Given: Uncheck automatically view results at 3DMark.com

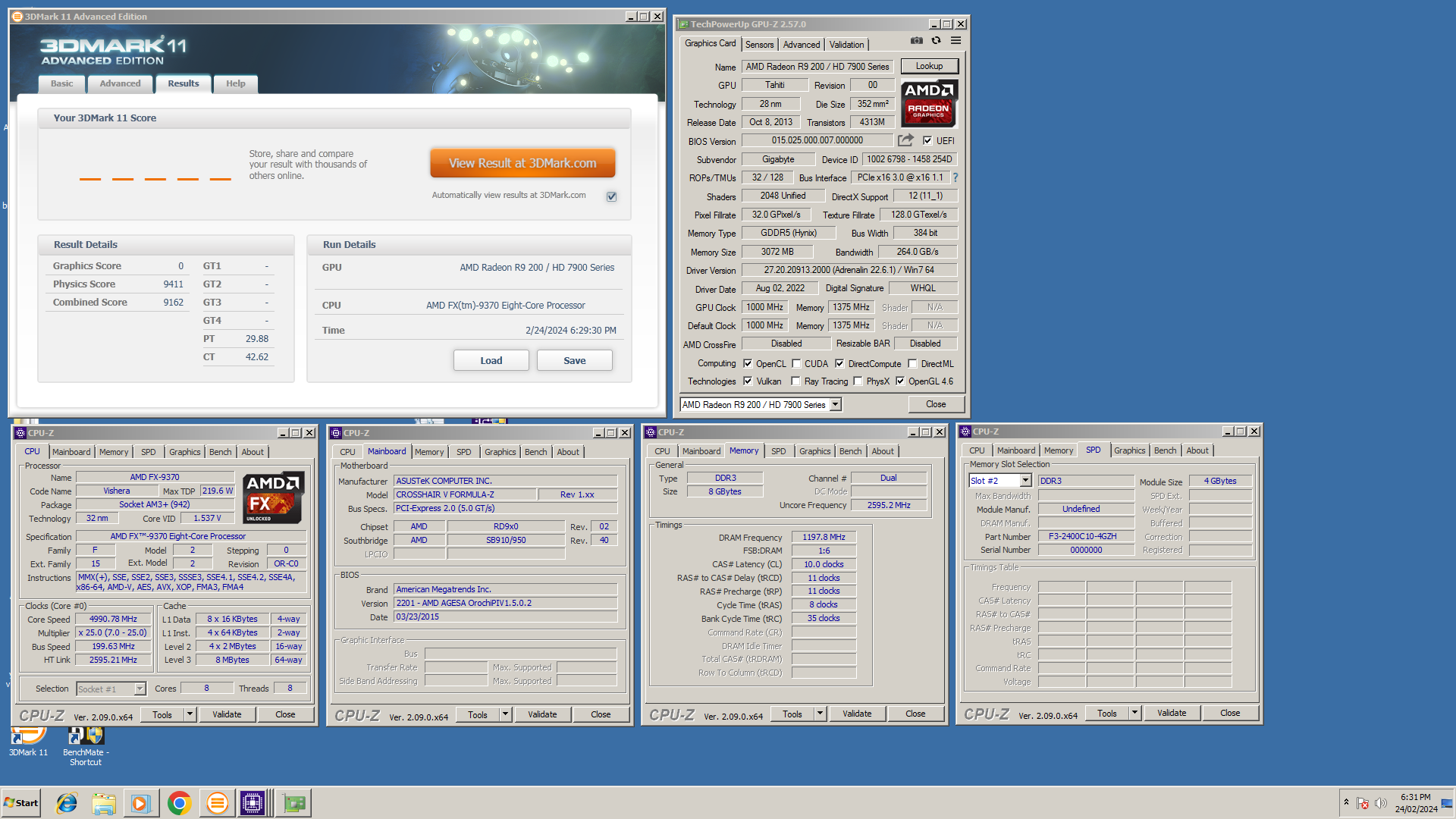Looking at the screenshot, I should pyautogui.click(x=611, y=196).
